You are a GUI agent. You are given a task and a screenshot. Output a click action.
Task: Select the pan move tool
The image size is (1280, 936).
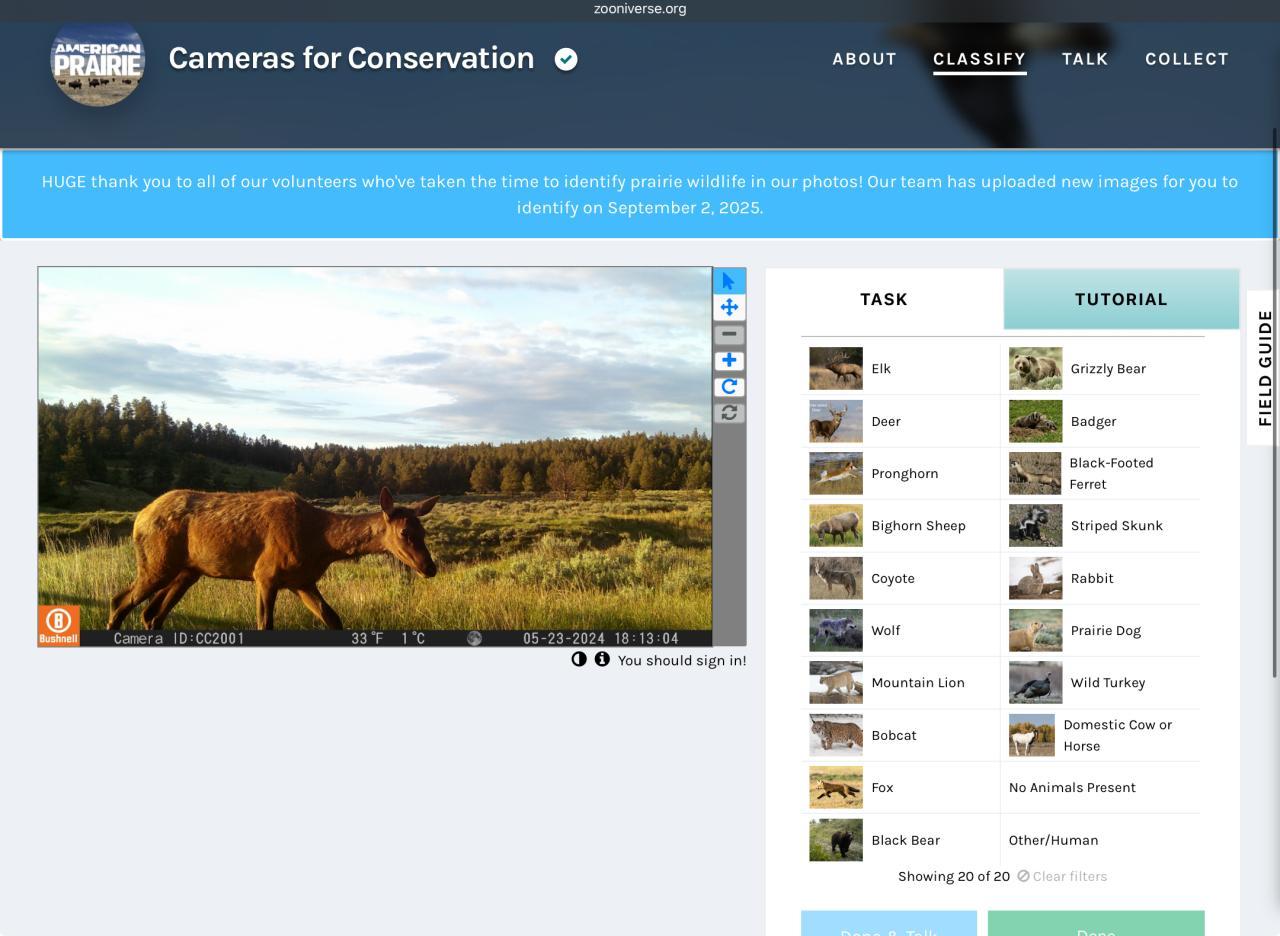coord(729,308)
